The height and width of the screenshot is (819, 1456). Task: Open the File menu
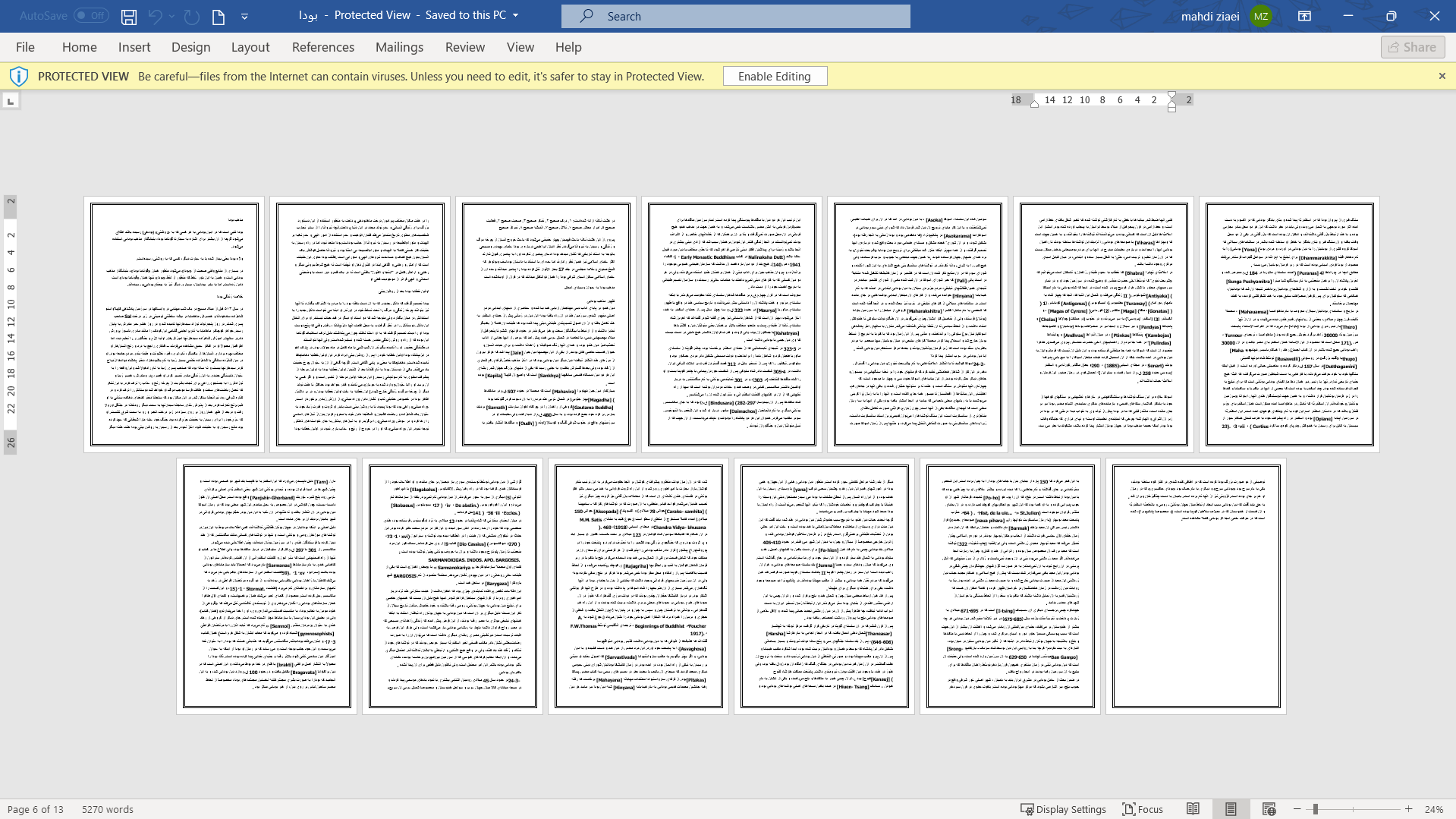click(x=25, y=47)
